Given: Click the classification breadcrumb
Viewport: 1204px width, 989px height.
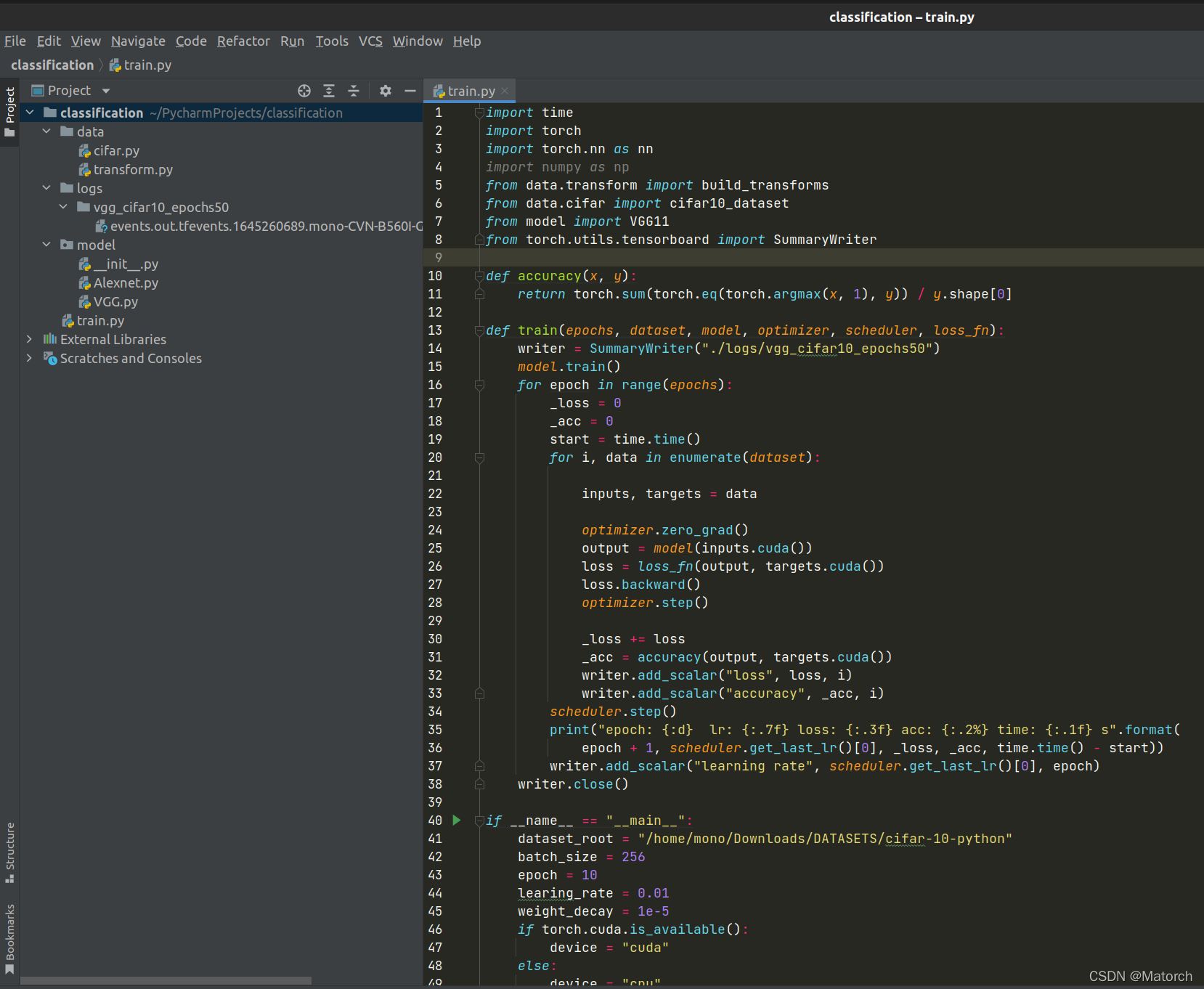Looking at the screenshot, I should (52, 65).
